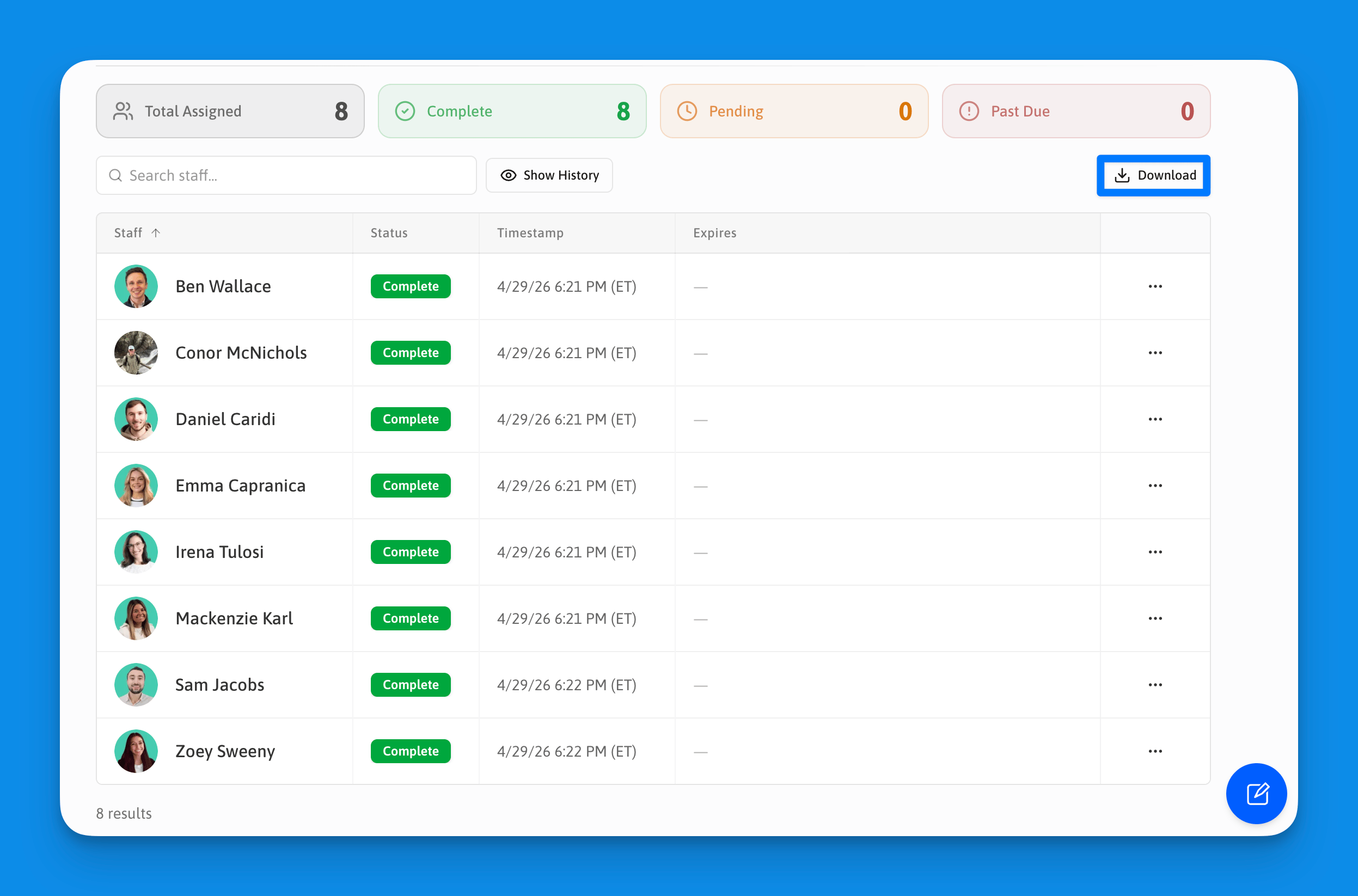Click the blue compose edit floating button

pos(1256,793)
